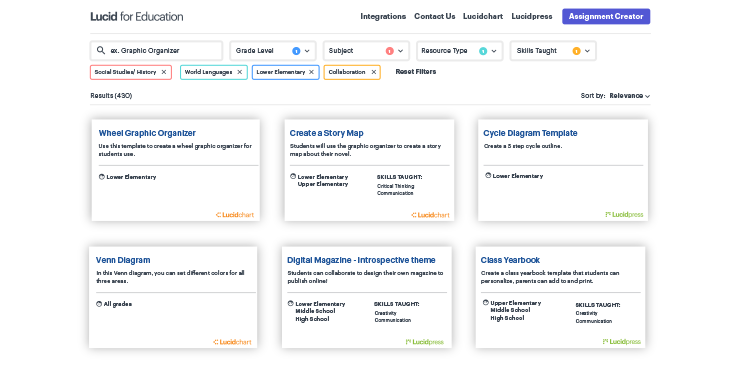This screenshot has width=740, height=388.
Task: Click grade icon on Digital Magazine card
Action: pos(291,304)
